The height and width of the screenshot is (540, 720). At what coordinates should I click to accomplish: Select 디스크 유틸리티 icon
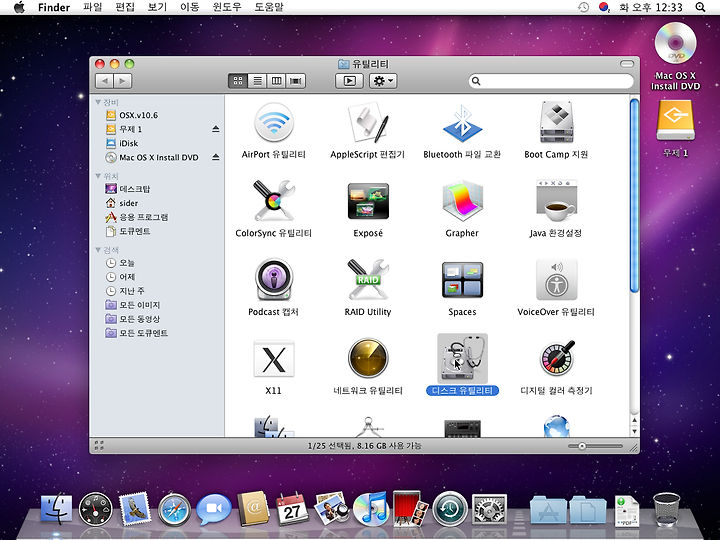pos(462,358)
